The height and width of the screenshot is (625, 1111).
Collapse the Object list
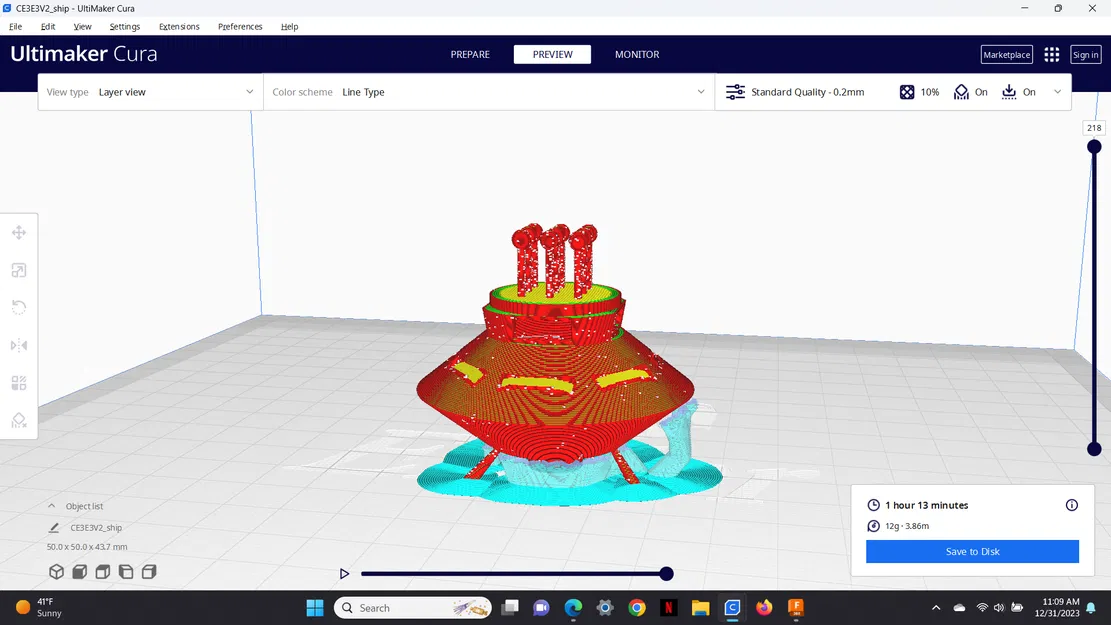click(x=52, y=506)
